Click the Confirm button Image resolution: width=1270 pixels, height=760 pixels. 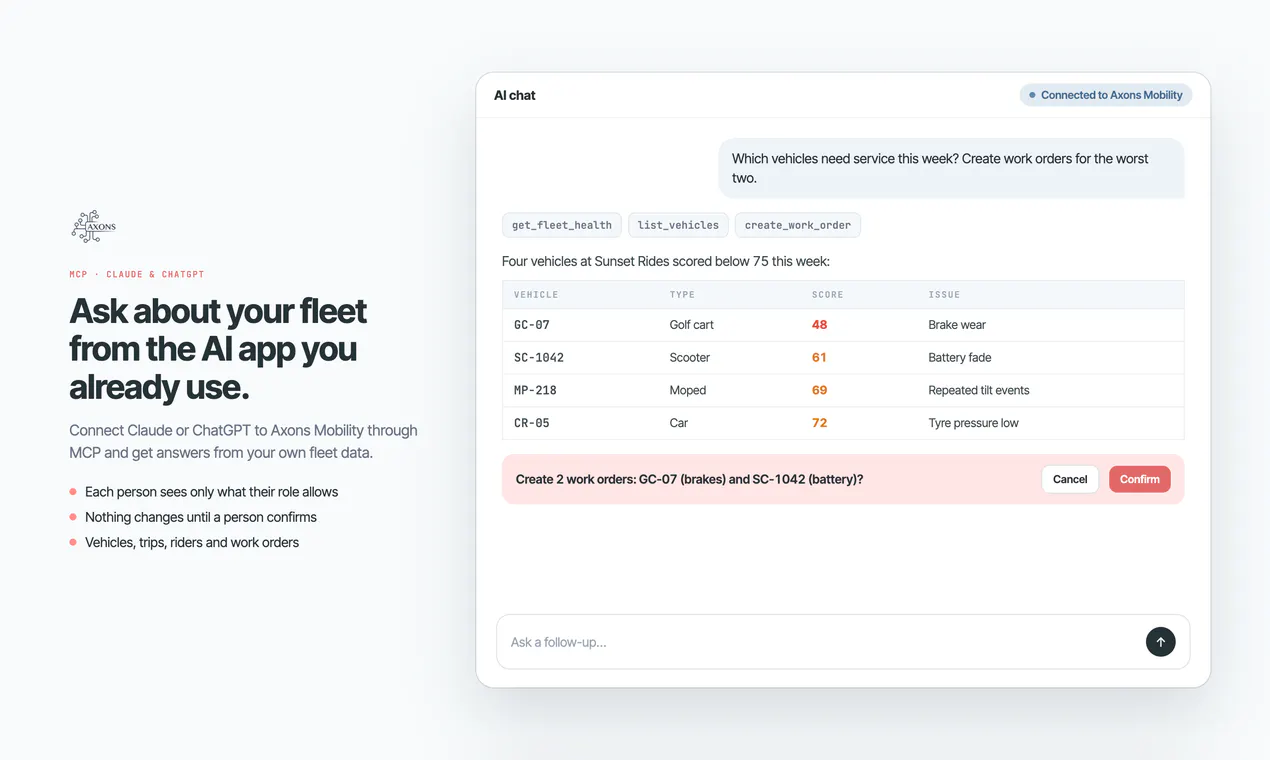point(1139,479)
